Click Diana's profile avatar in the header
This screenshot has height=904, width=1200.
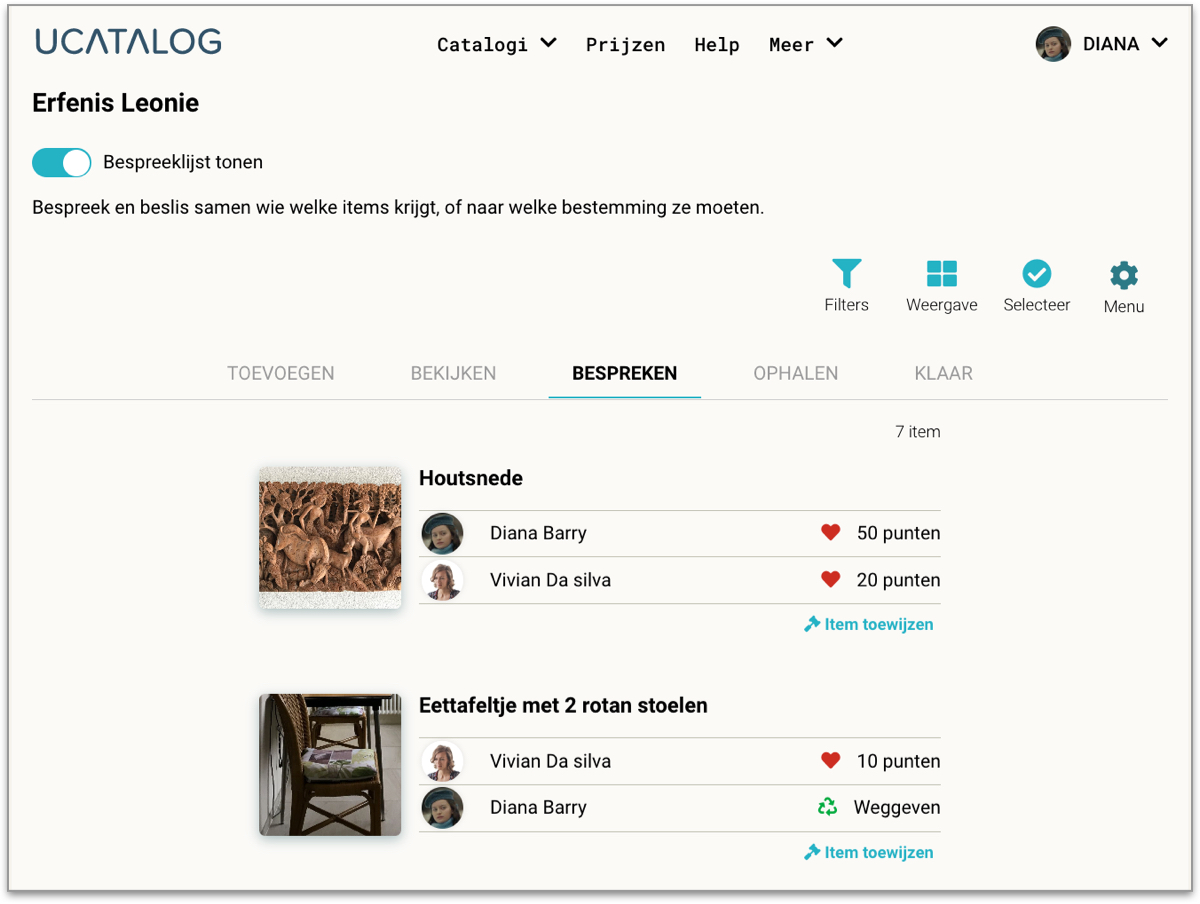click(x=1053, y=44)
